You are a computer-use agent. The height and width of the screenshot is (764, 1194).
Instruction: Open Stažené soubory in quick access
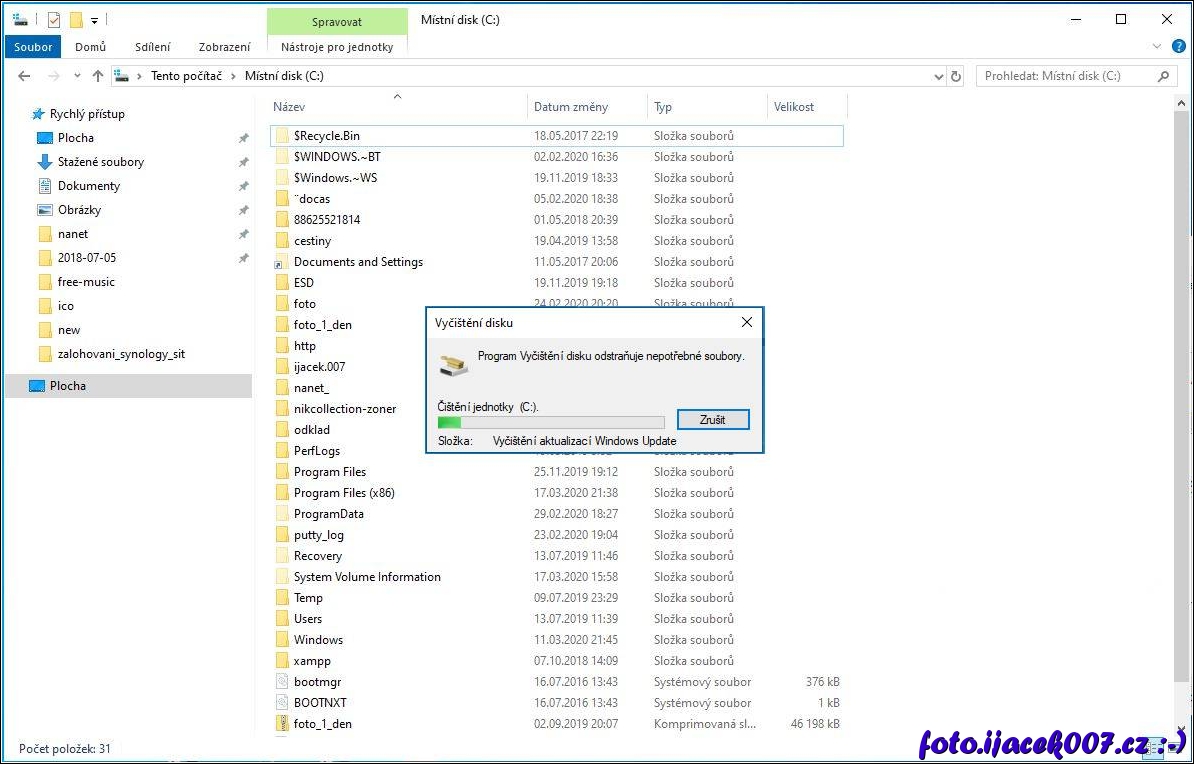(100, 162)
